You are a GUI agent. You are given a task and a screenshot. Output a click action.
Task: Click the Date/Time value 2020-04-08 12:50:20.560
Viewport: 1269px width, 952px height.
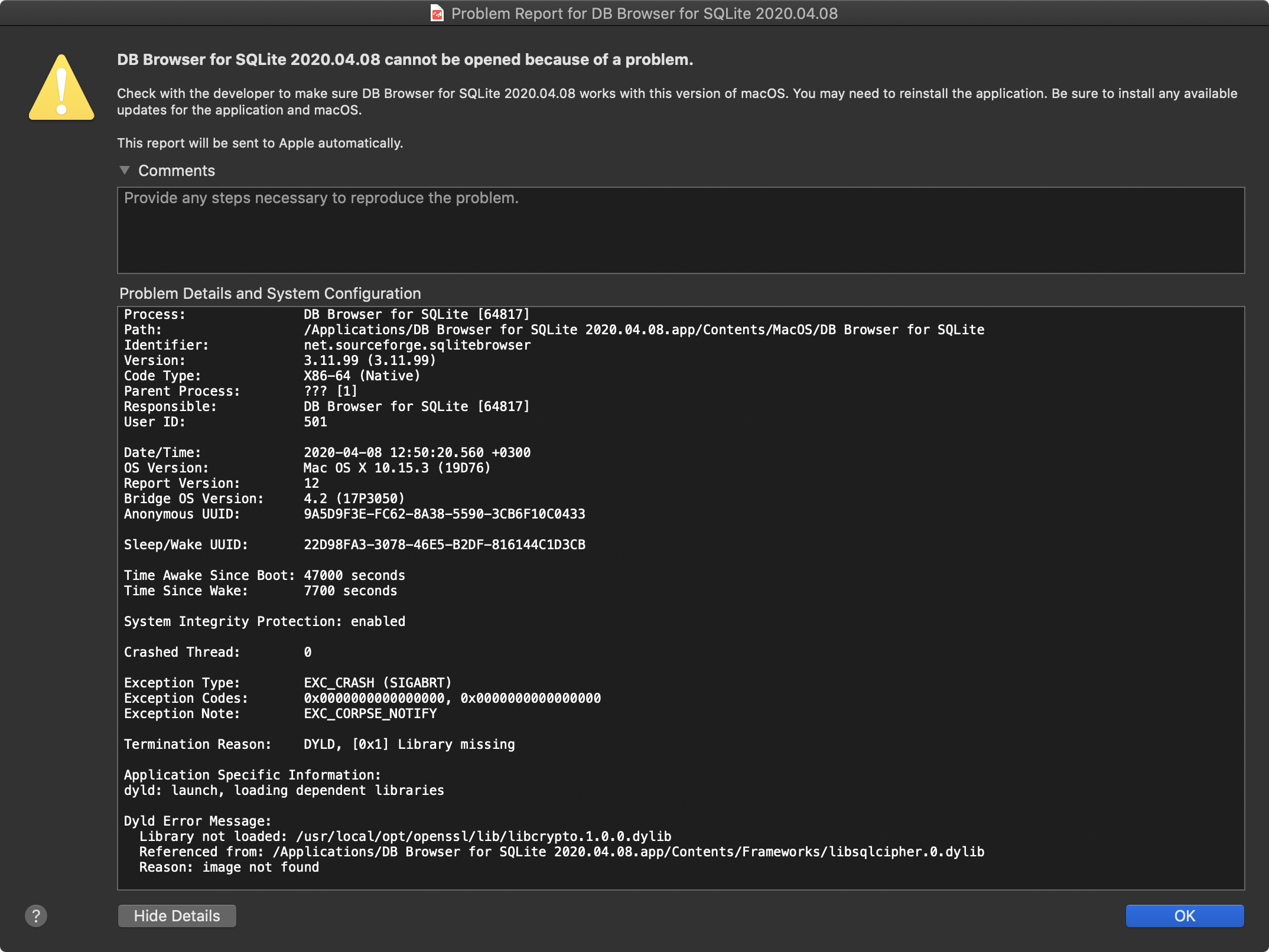click(417, 452)
